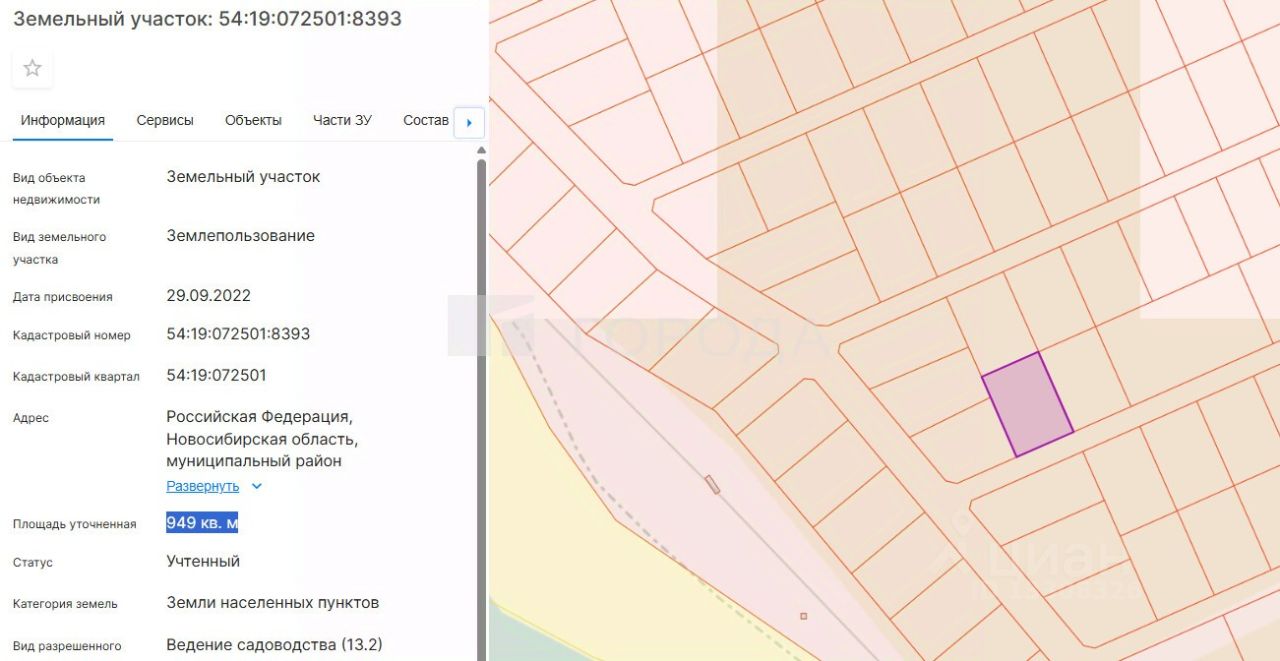
Task: Click the Площадь уточненная label
Action: tap(74, 524)
